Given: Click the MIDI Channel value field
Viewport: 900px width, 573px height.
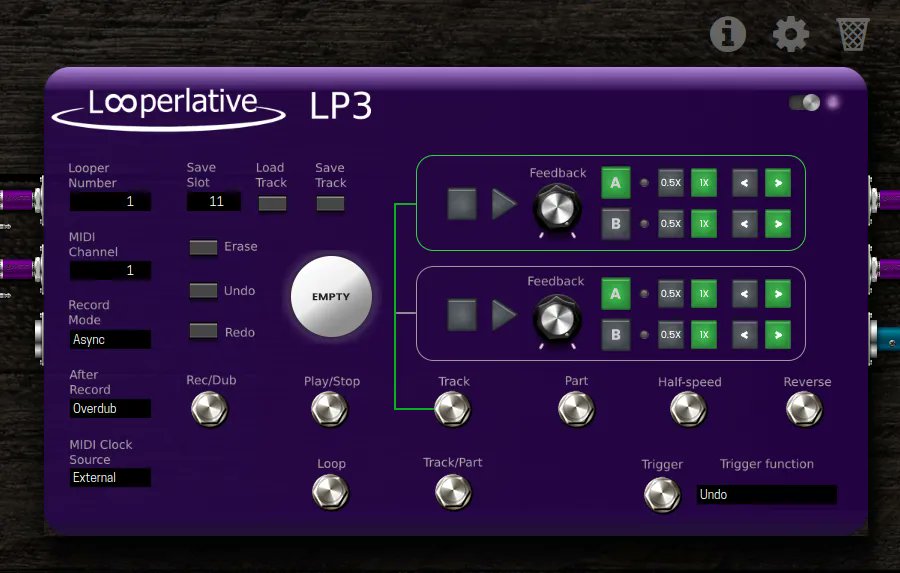Looking at the screenshot, I should (110, 270).
